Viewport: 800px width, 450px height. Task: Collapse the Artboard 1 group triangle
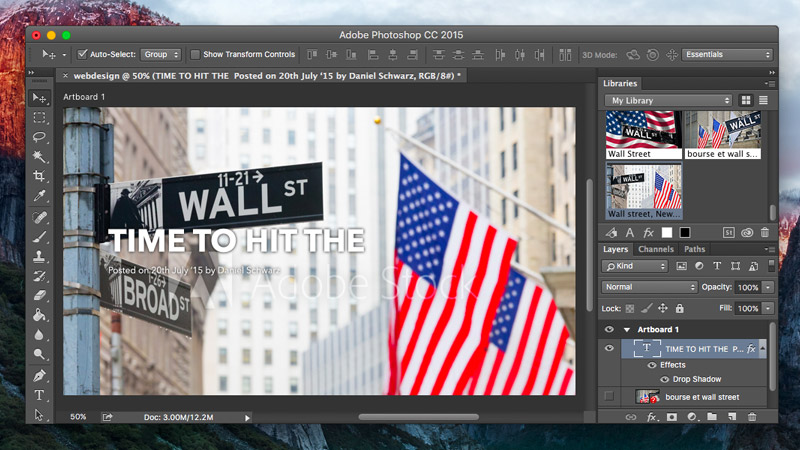627,330
